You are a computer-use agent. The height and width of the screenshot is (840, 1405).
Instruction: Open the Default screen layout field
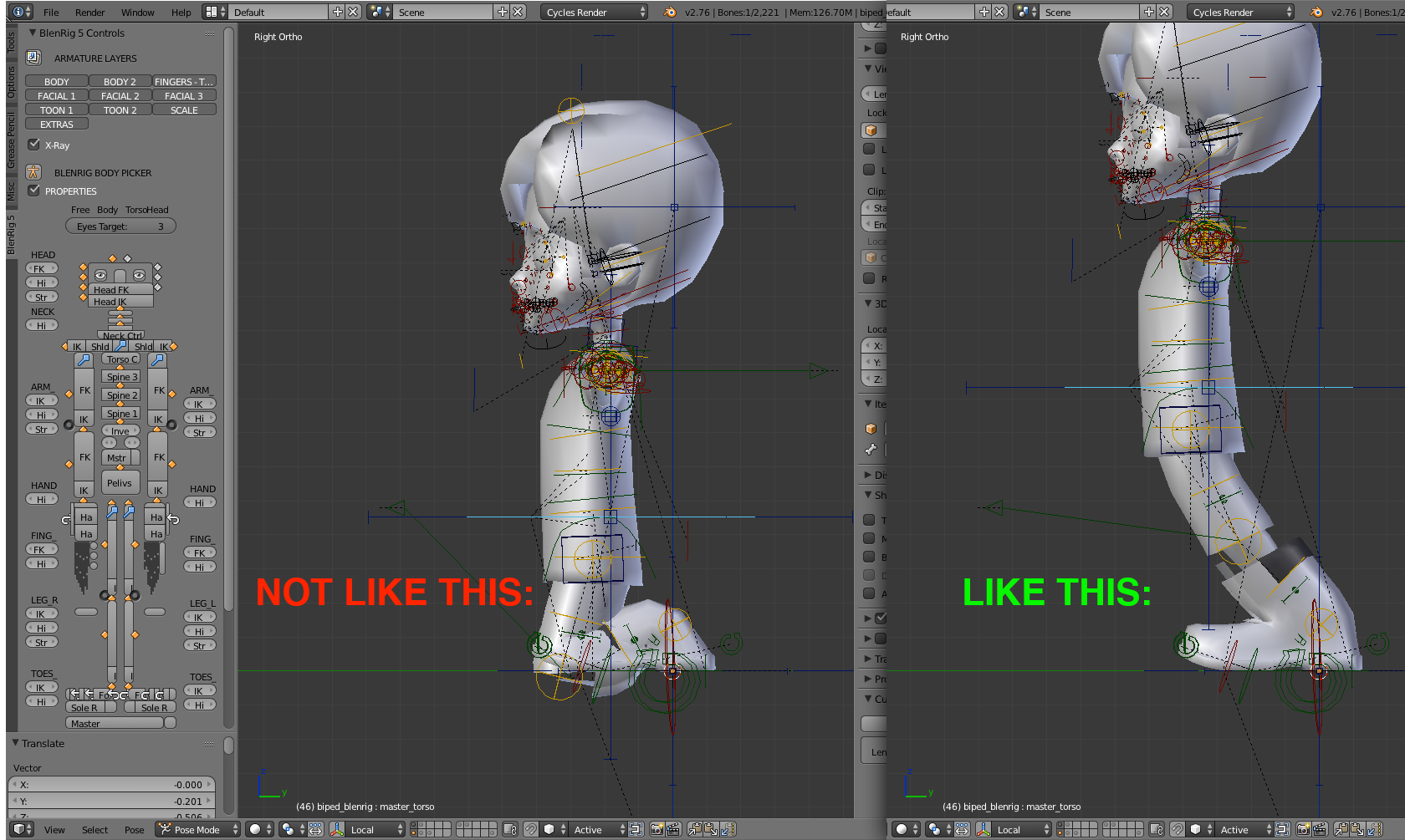[x=278, y=12]
